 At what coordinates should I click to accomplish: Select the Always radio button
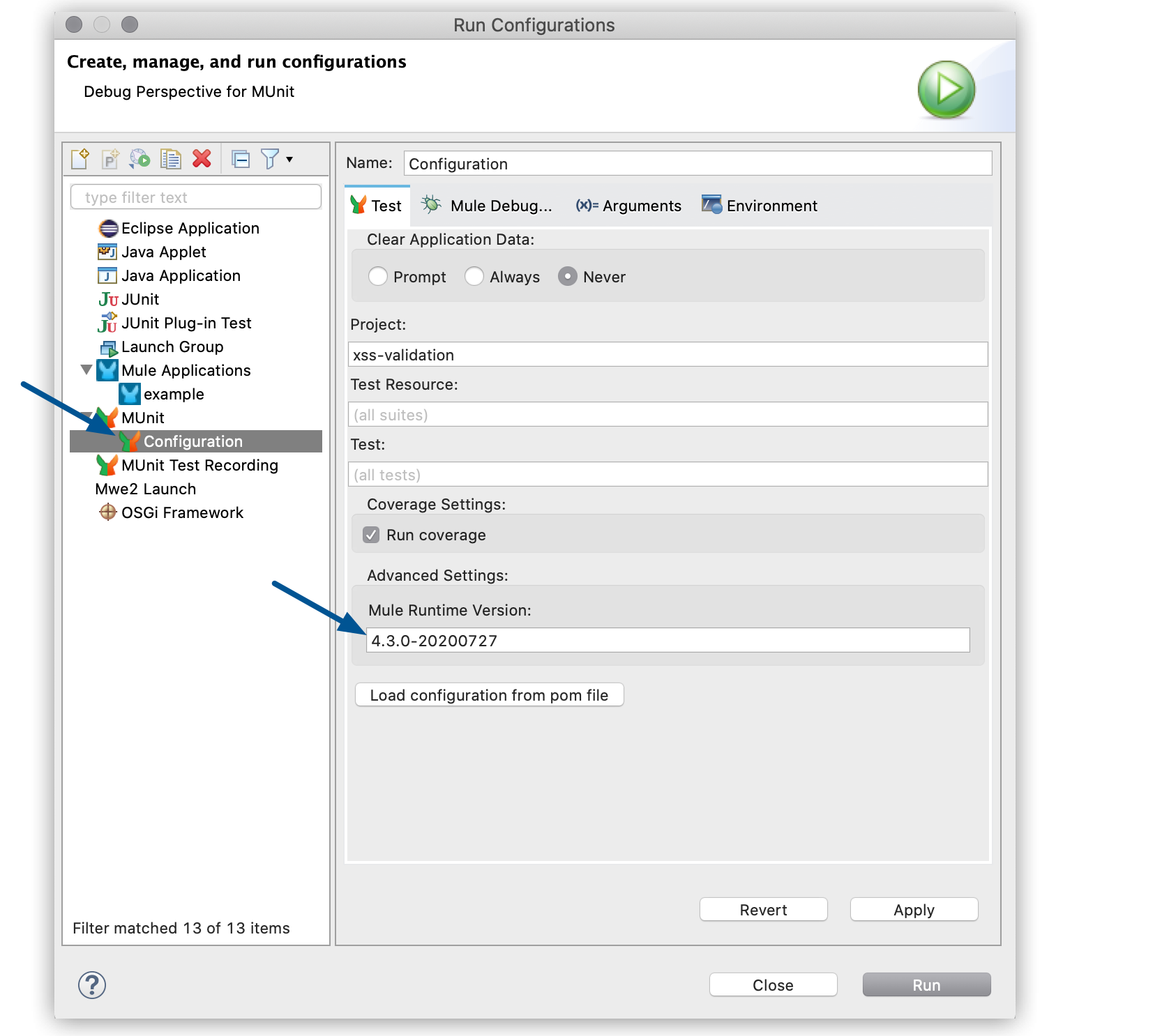tap(474, 276)
